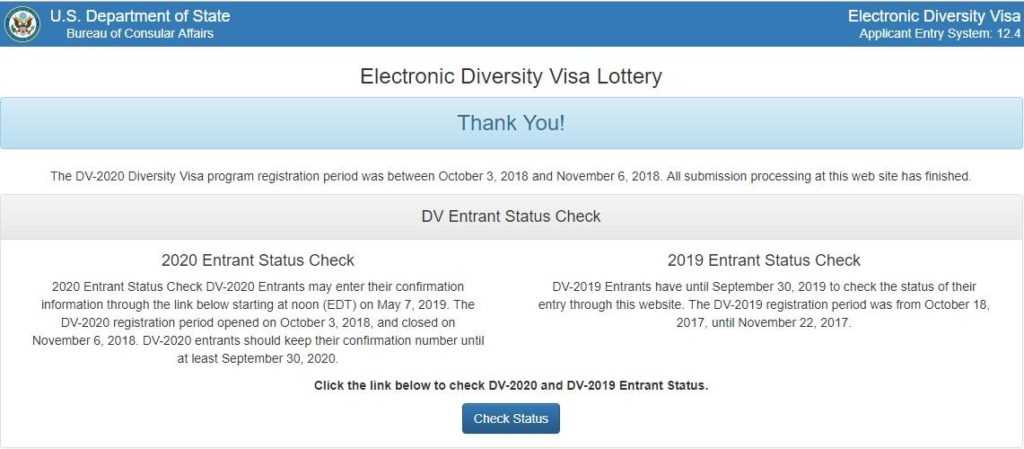Click the '2017, until November 22, 2017' line
This screenshot has height=449, width=1024.
[764, 323]
